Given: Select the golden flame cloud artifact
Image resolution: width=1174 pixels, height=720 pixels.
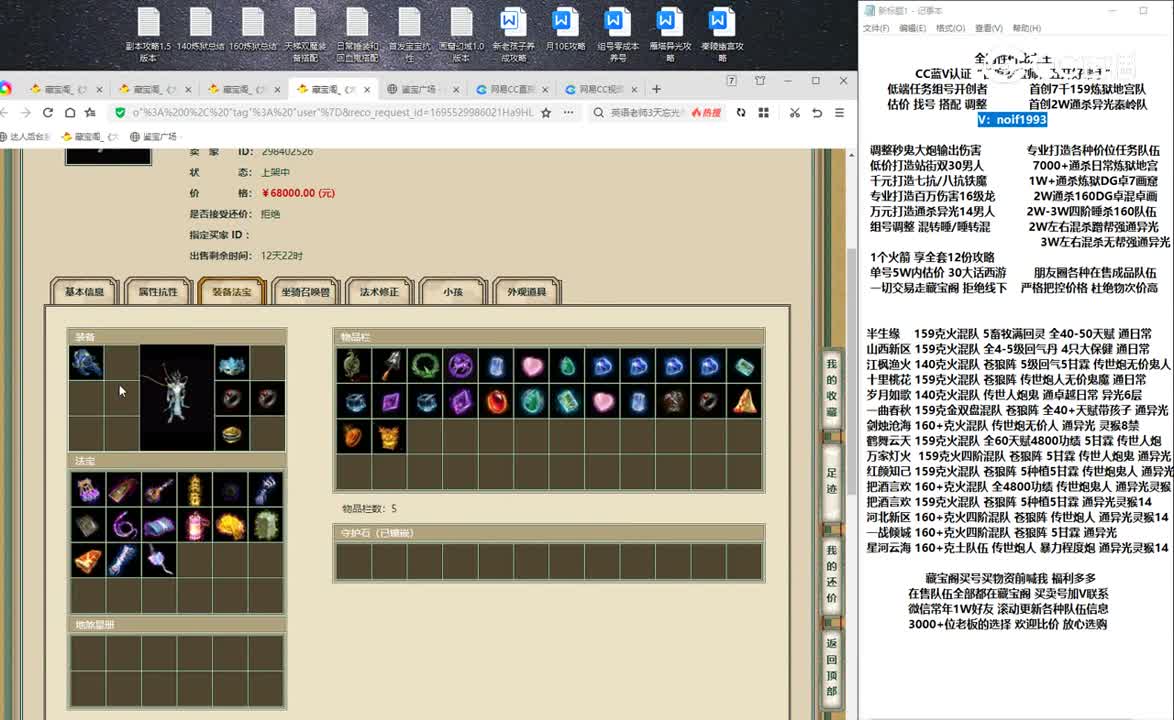Looking at the screenshot, I should (x=230, y=525).
